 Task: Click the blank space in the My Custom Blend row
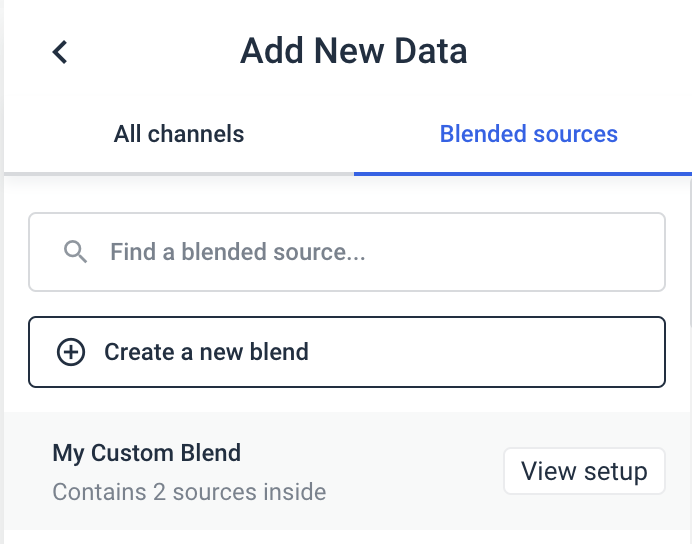coord(410,471)
